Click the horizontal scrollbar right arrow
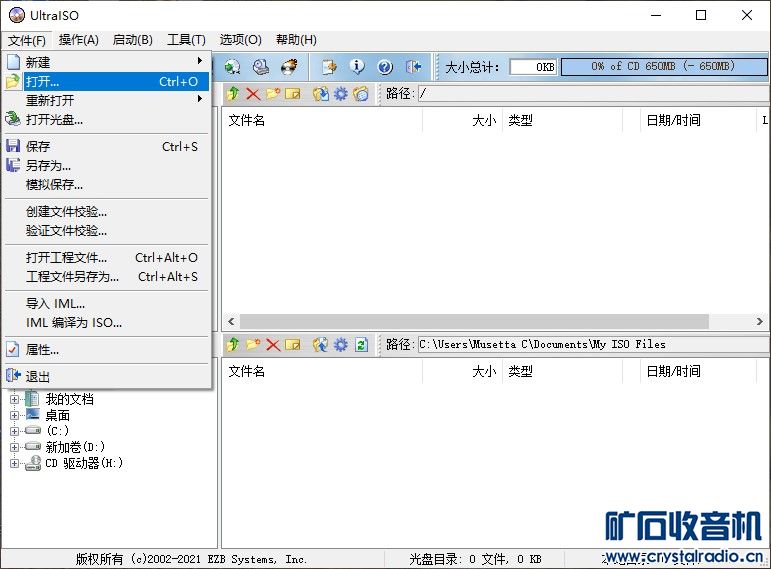Screen dimensions: 771x569 pos(760,322)
